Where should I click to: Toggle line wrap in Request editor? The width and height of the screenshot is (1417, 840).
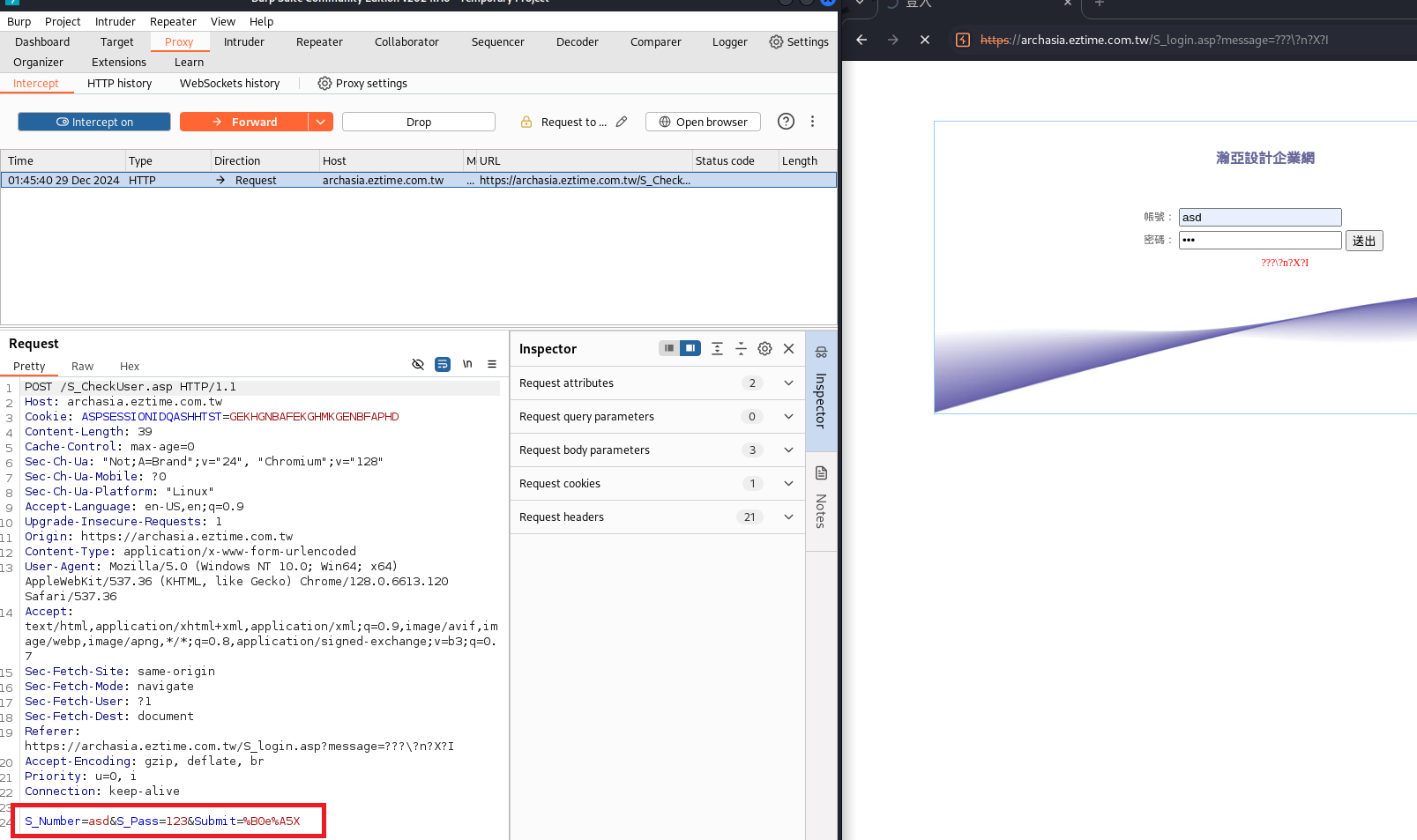click(x=443, y=364)
